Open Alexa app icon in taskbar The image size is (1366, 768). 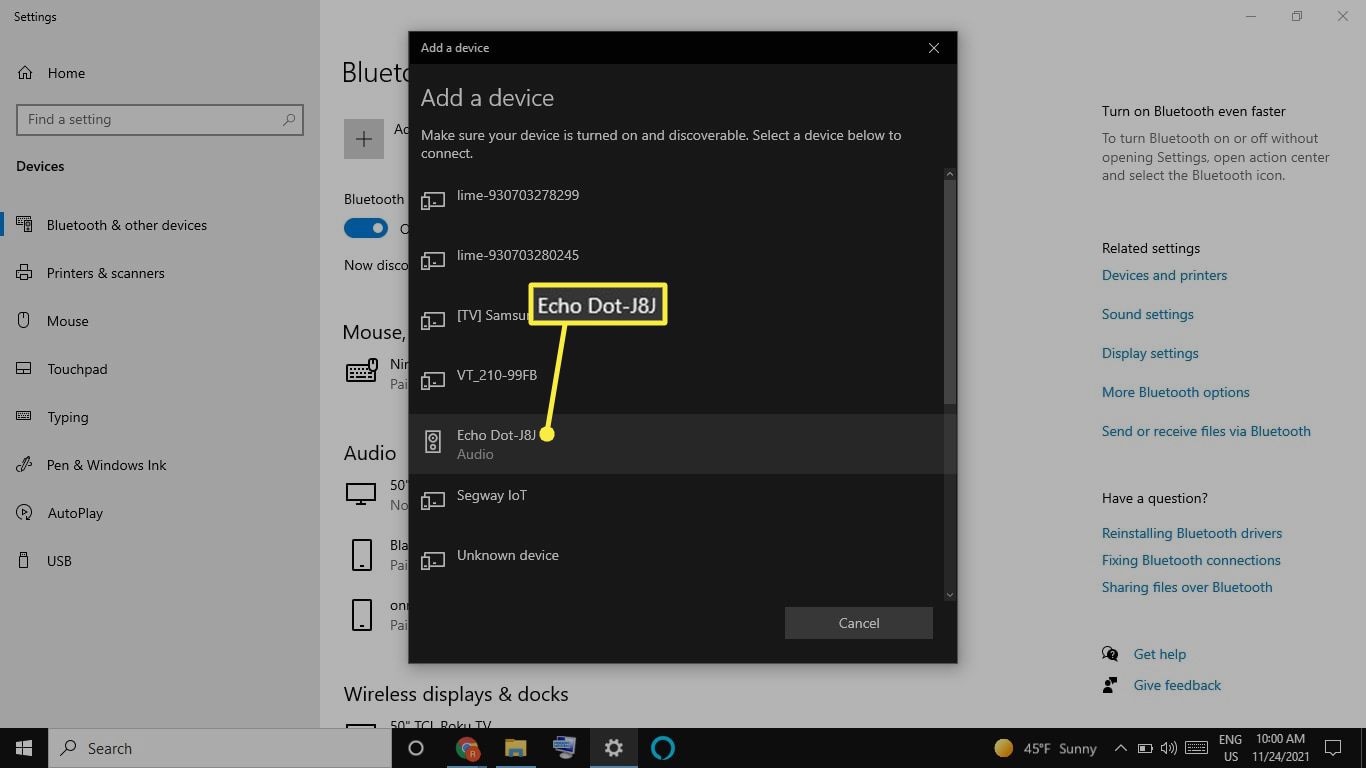pyautogui.click(x=663, y=748)
